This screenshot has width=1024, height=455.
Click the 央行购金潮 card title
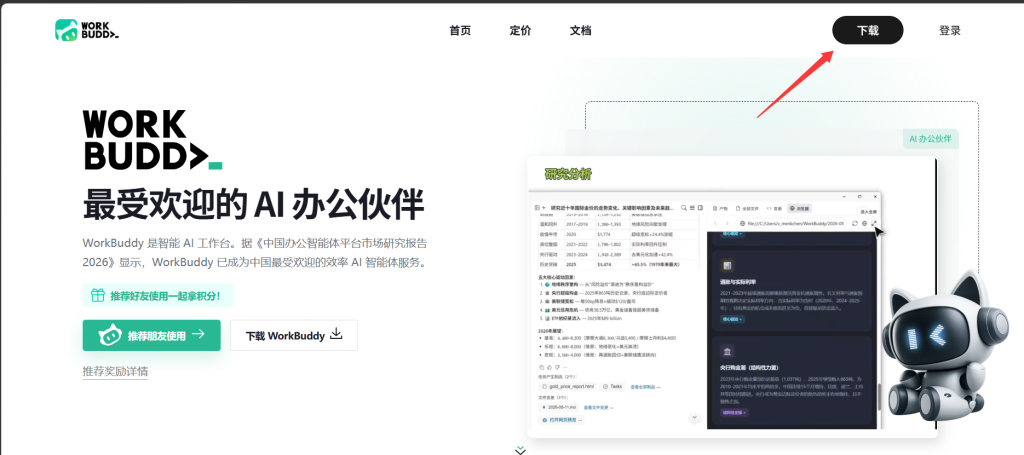[750, 368]
